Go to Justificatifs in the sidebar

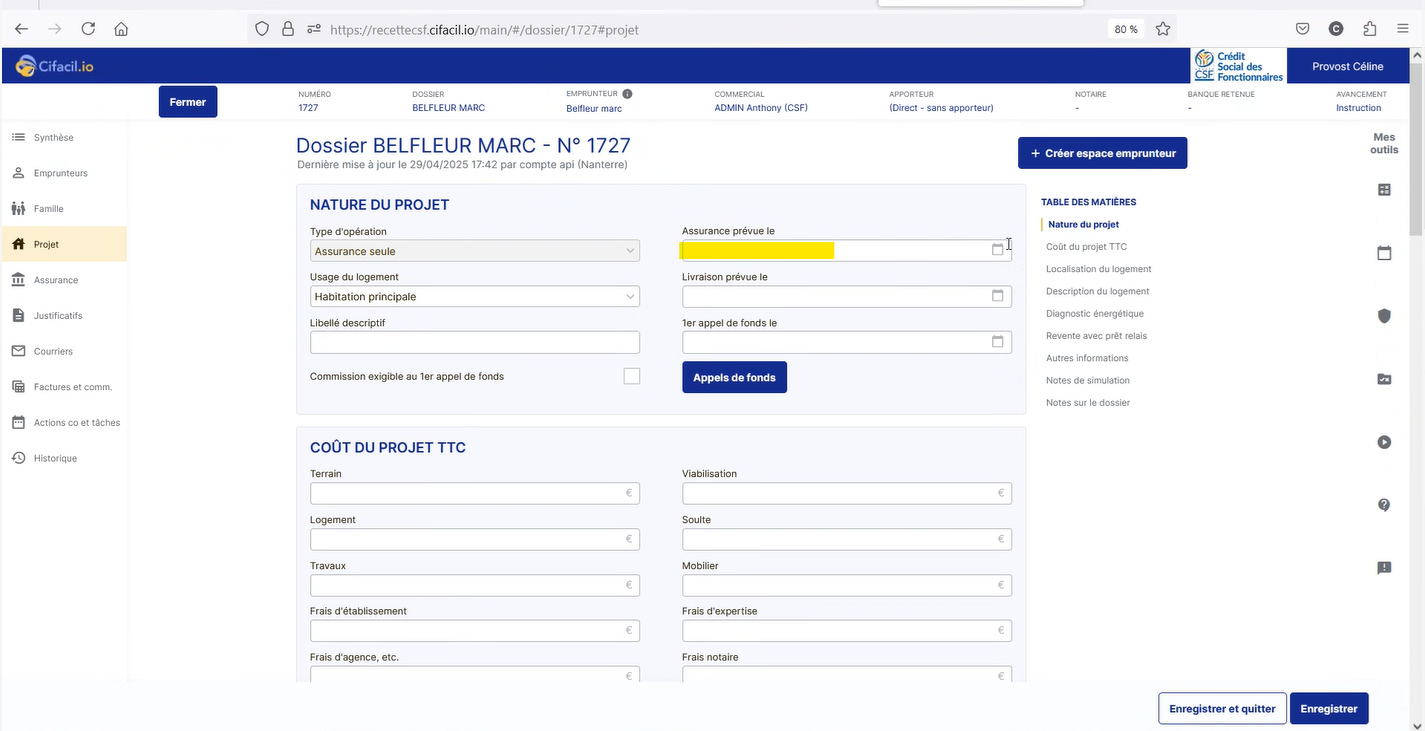click(58, 316)
